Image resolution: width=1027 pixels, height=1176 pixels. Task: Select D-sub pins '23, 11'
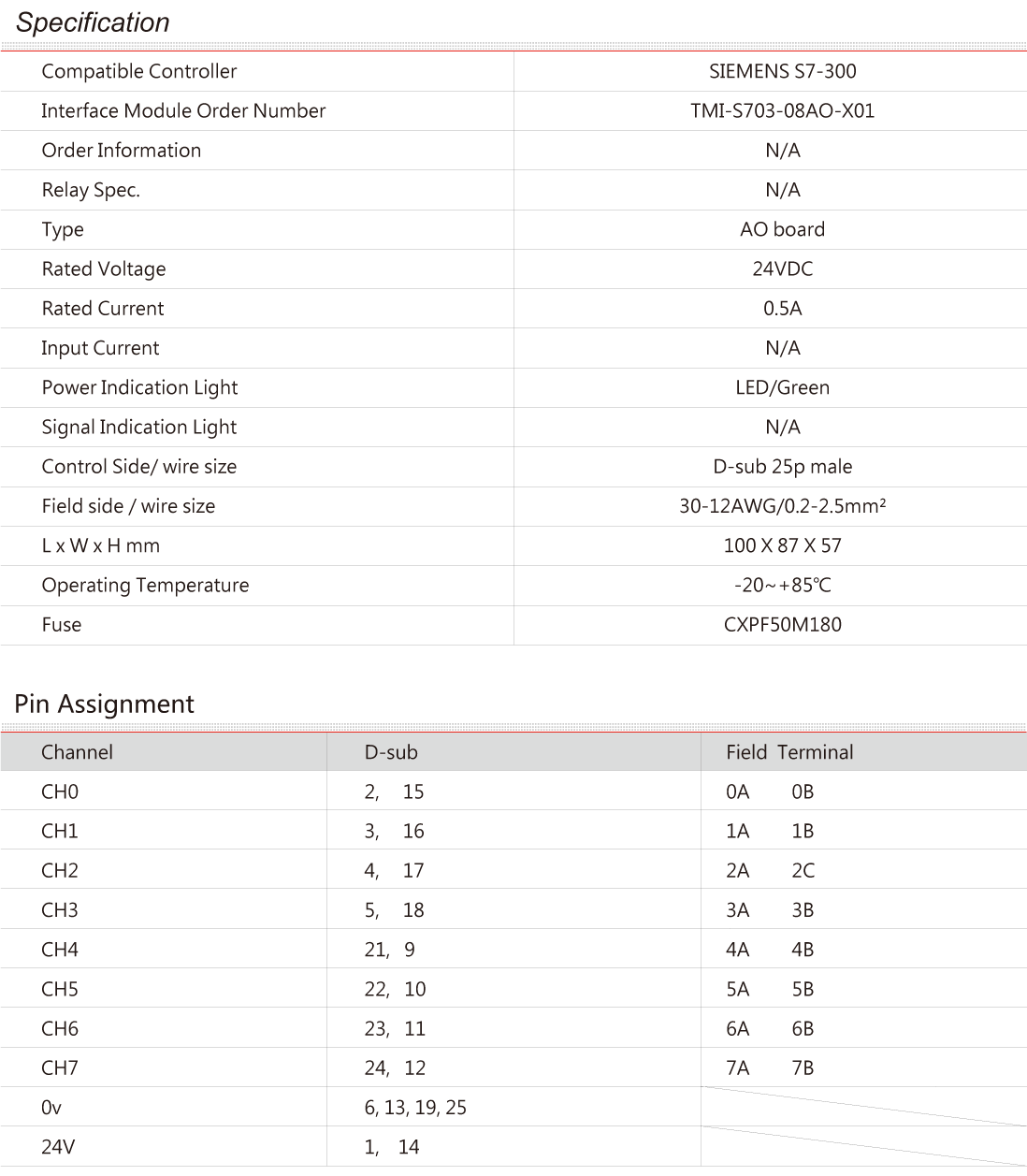click(395, 1028)
